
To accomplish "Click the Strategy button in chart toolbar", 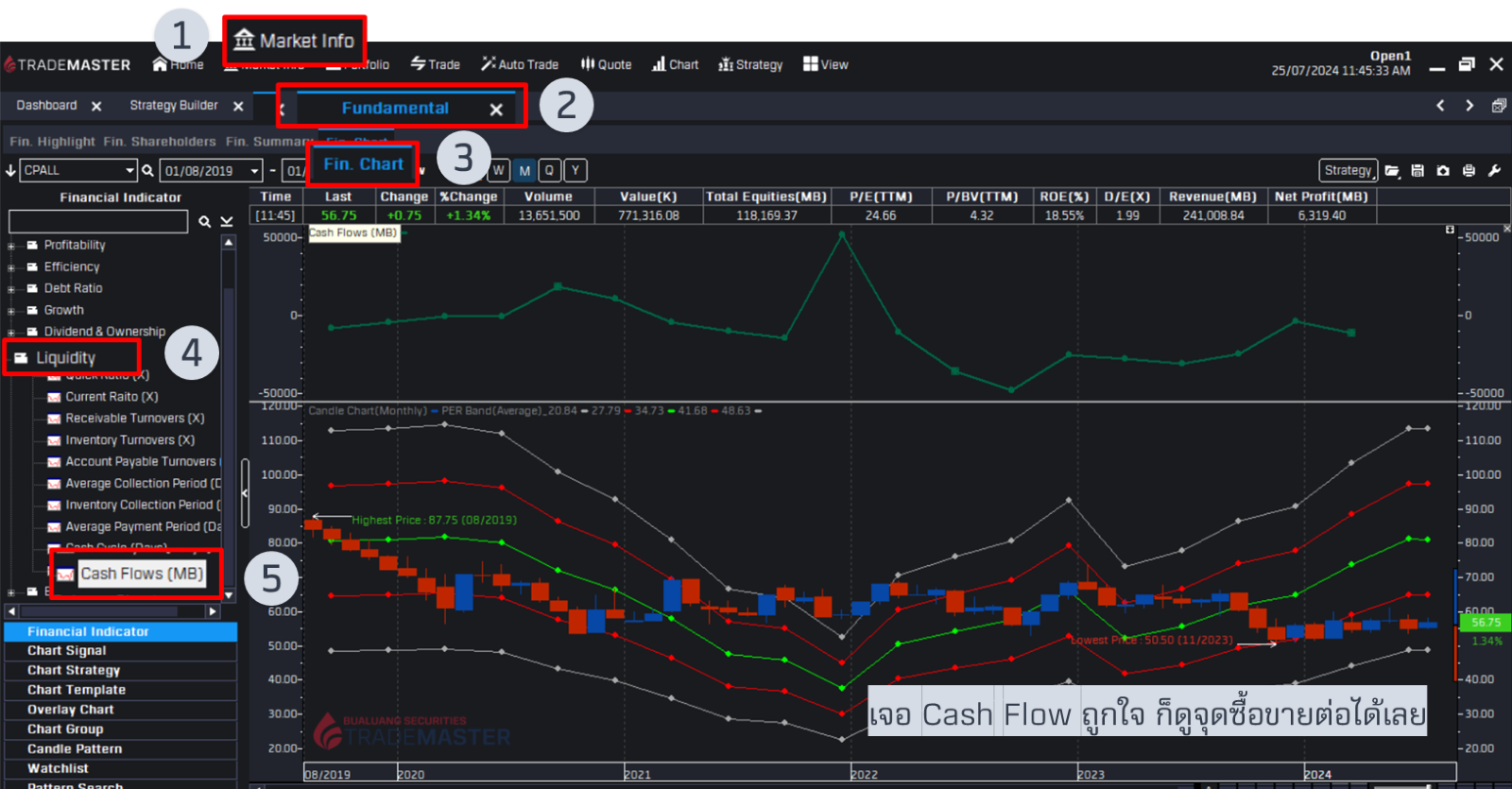I will (1349, 170).
